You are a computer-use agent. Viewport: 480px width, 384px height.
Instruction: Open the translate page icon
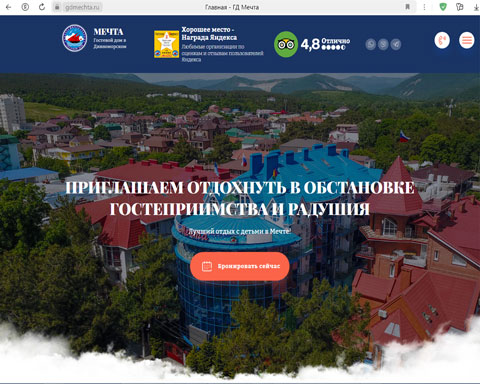pyautogui.click(x=460, y=7)
